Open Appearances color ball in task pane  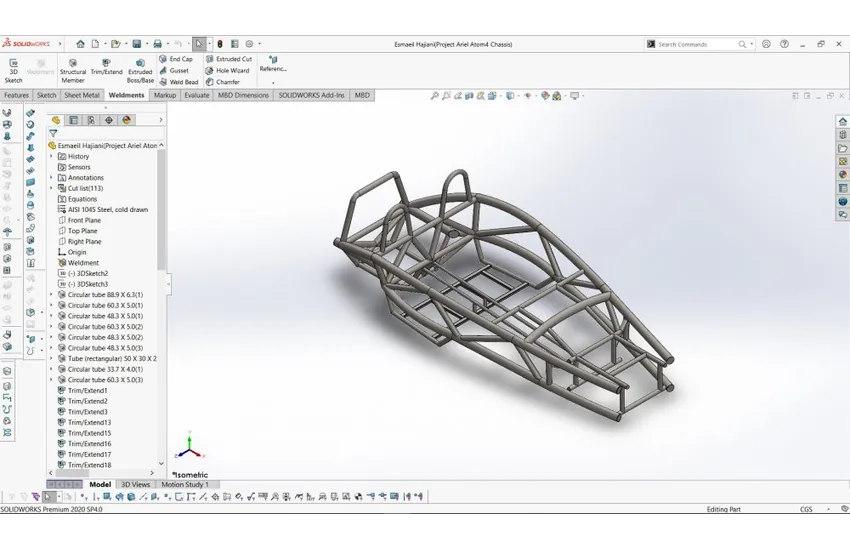coord(842,174)
